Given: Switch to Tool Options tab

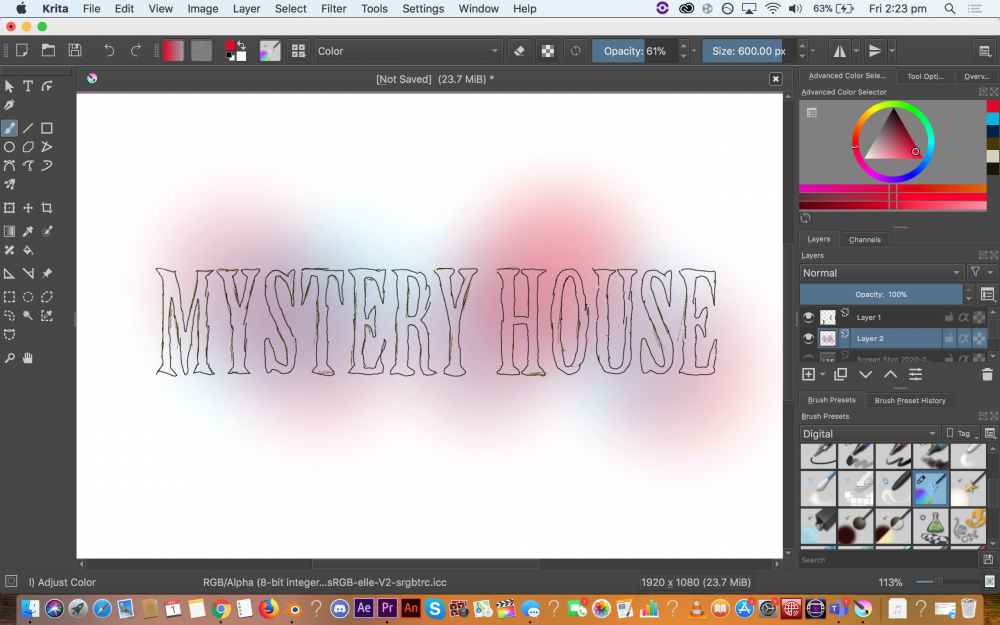Looking at the screenshot, I should tap(925, 76).
